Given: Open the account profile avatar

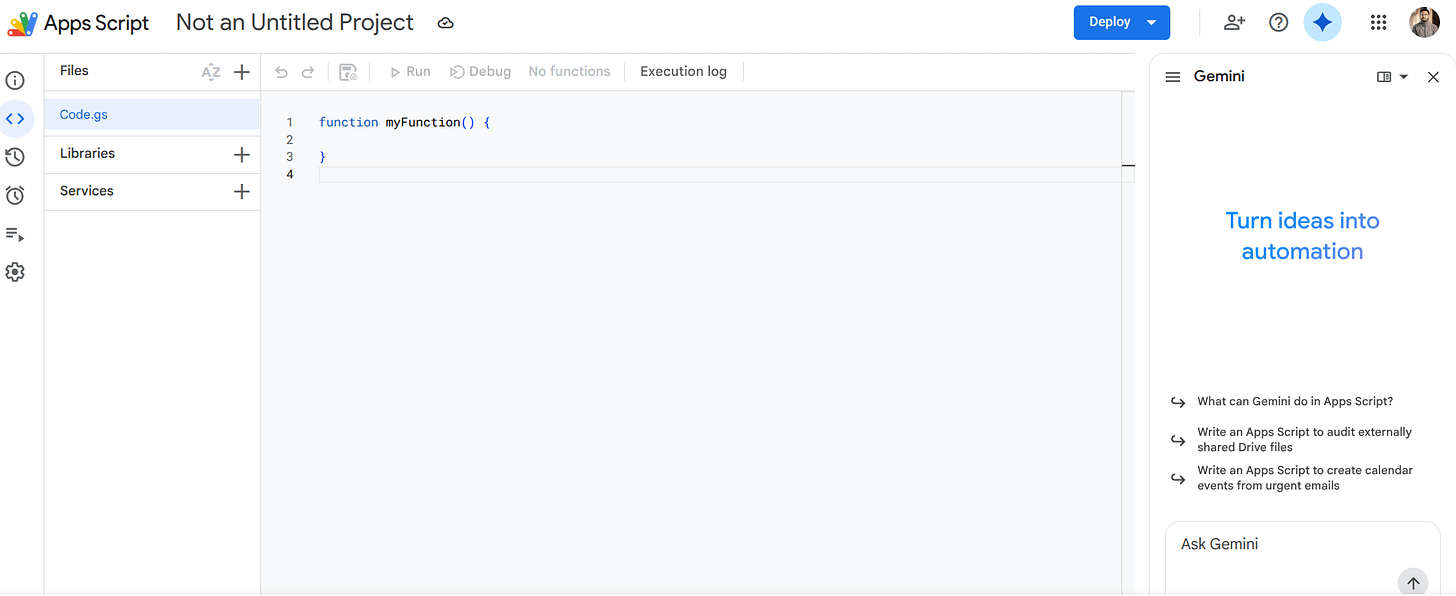Looking at the screenshot, I should pos(1425,22).
